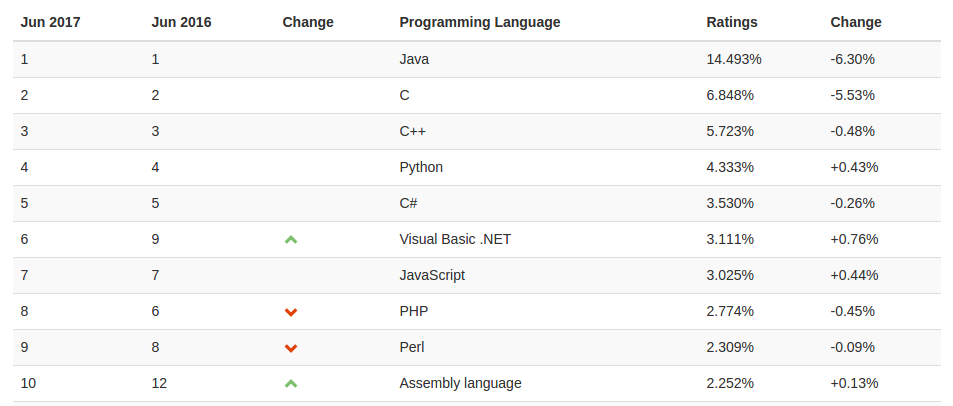Click the 2.774% rating value
The height and width of the screenshot is (406, 953).
pos(730,311)
